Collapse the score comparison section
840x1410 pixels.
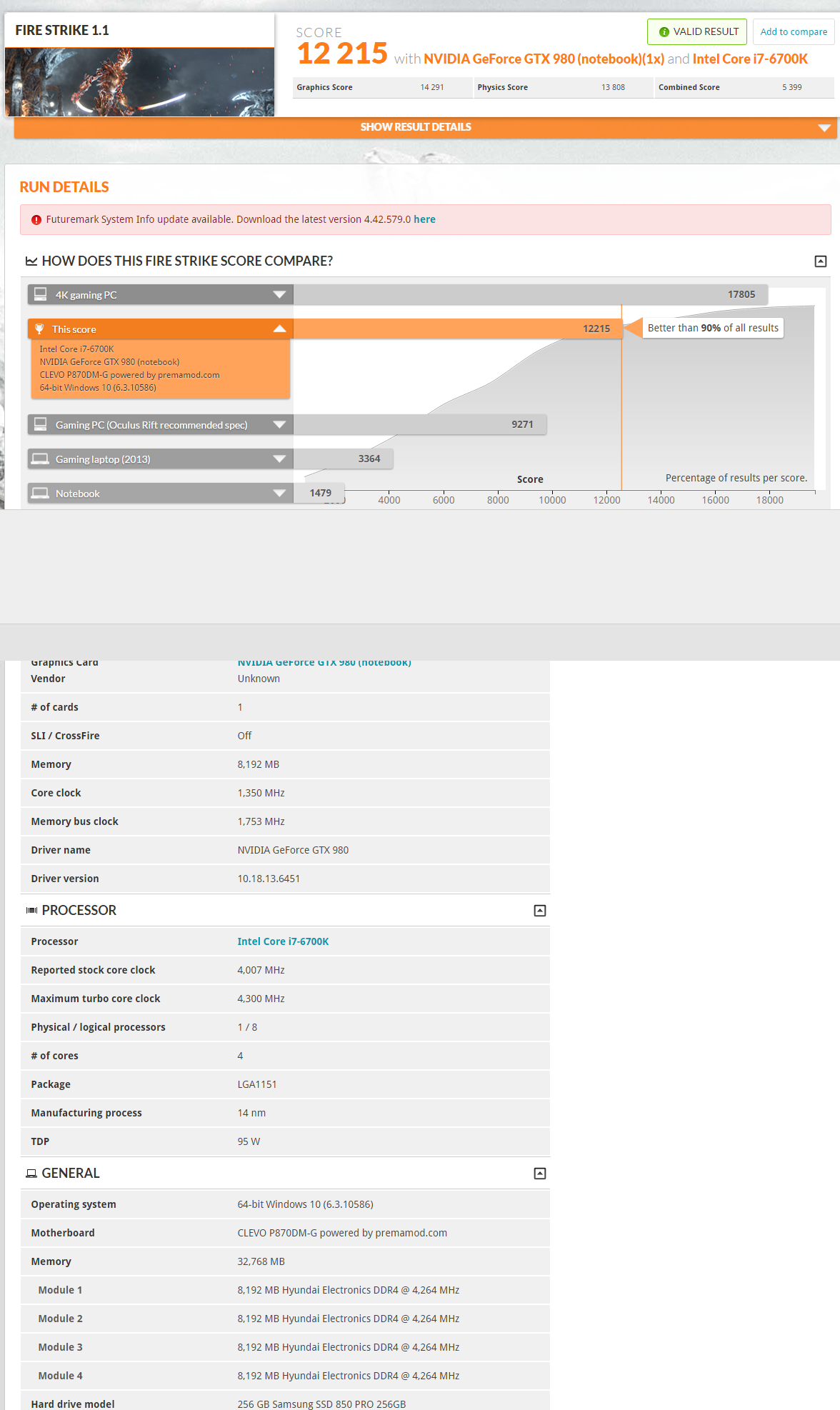(x=821, y=261)
